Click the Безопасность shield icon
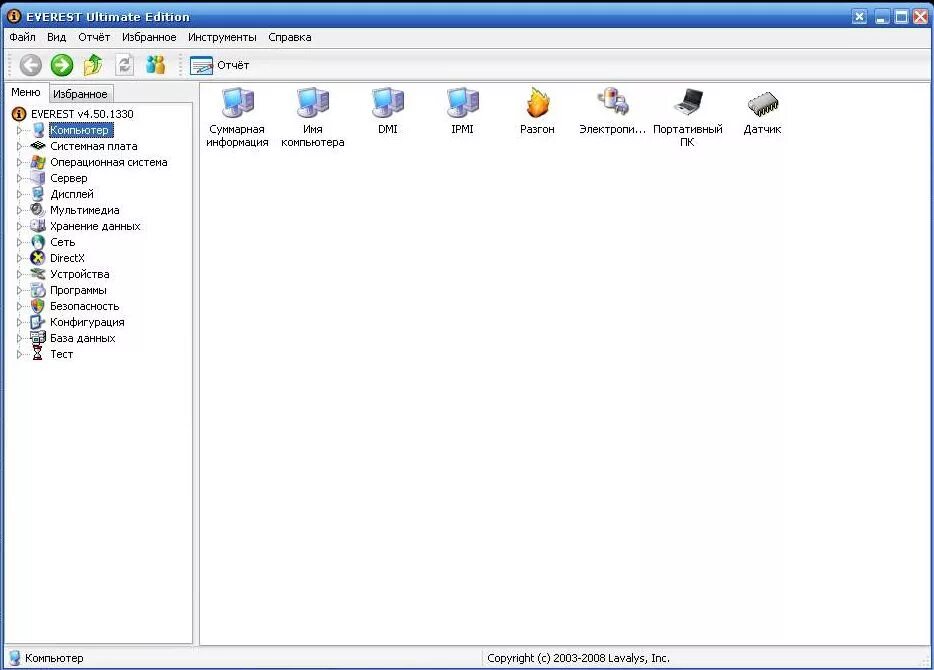 [38, 306]
